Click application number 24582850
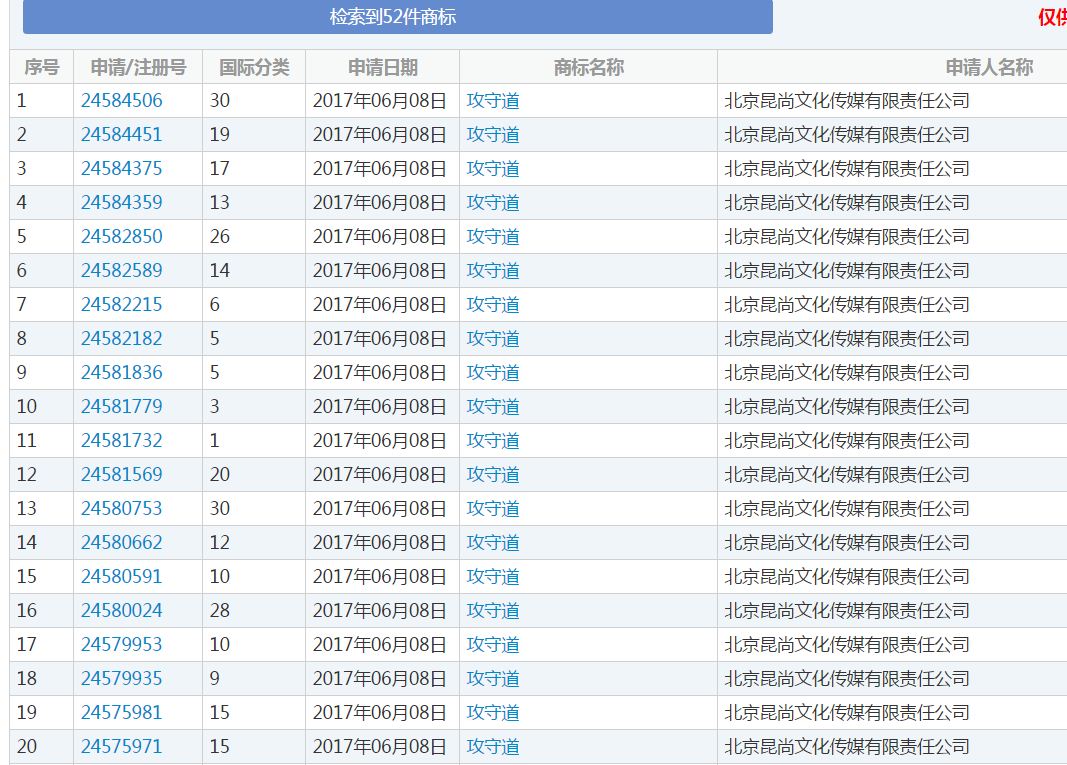Image resolution: width=1067 pixels, height=765 pixels. click(121, 237)
